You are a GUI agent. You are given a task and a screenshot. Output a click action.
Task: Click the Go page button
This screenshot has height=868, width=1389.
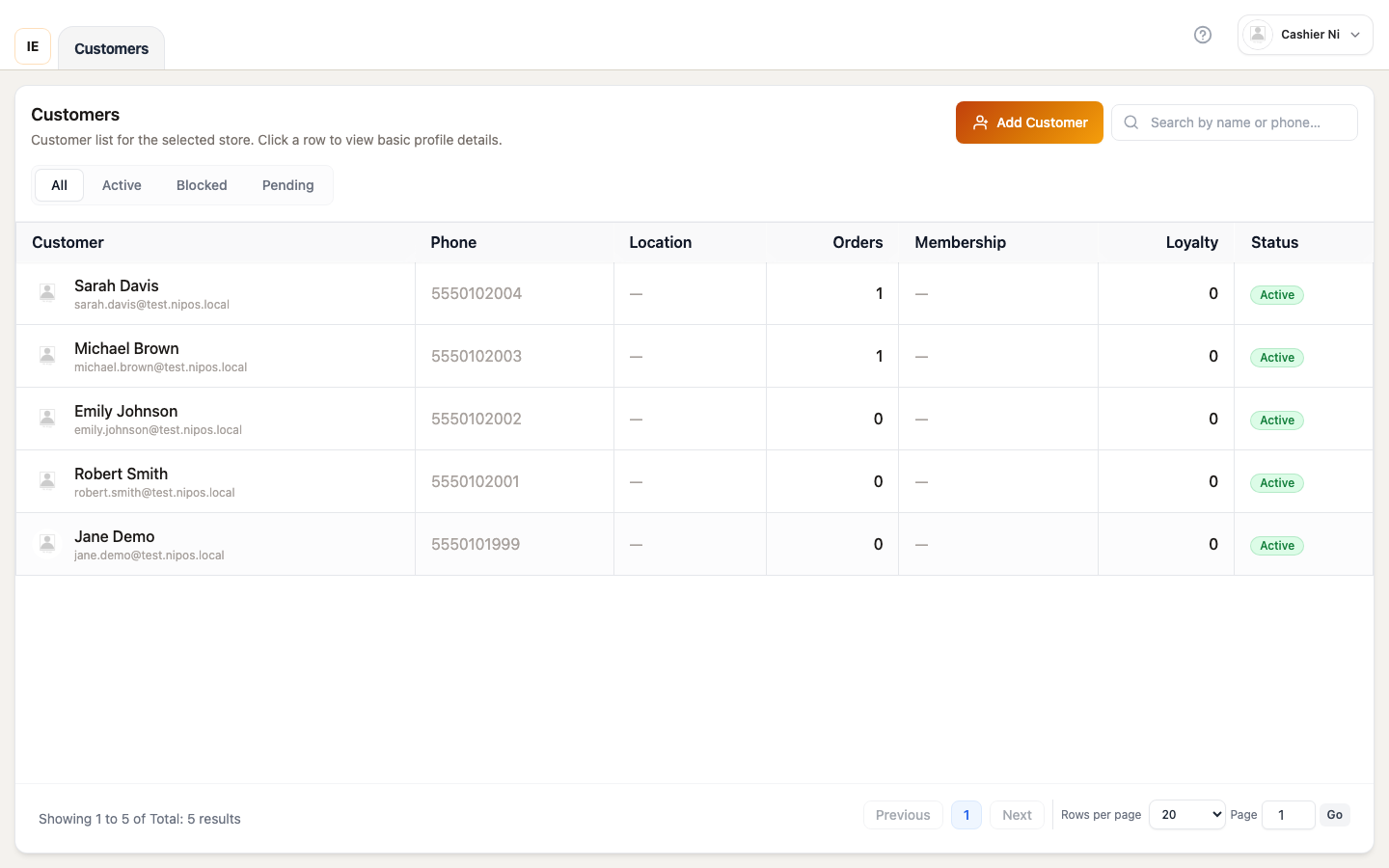(x=1334, y=815)
